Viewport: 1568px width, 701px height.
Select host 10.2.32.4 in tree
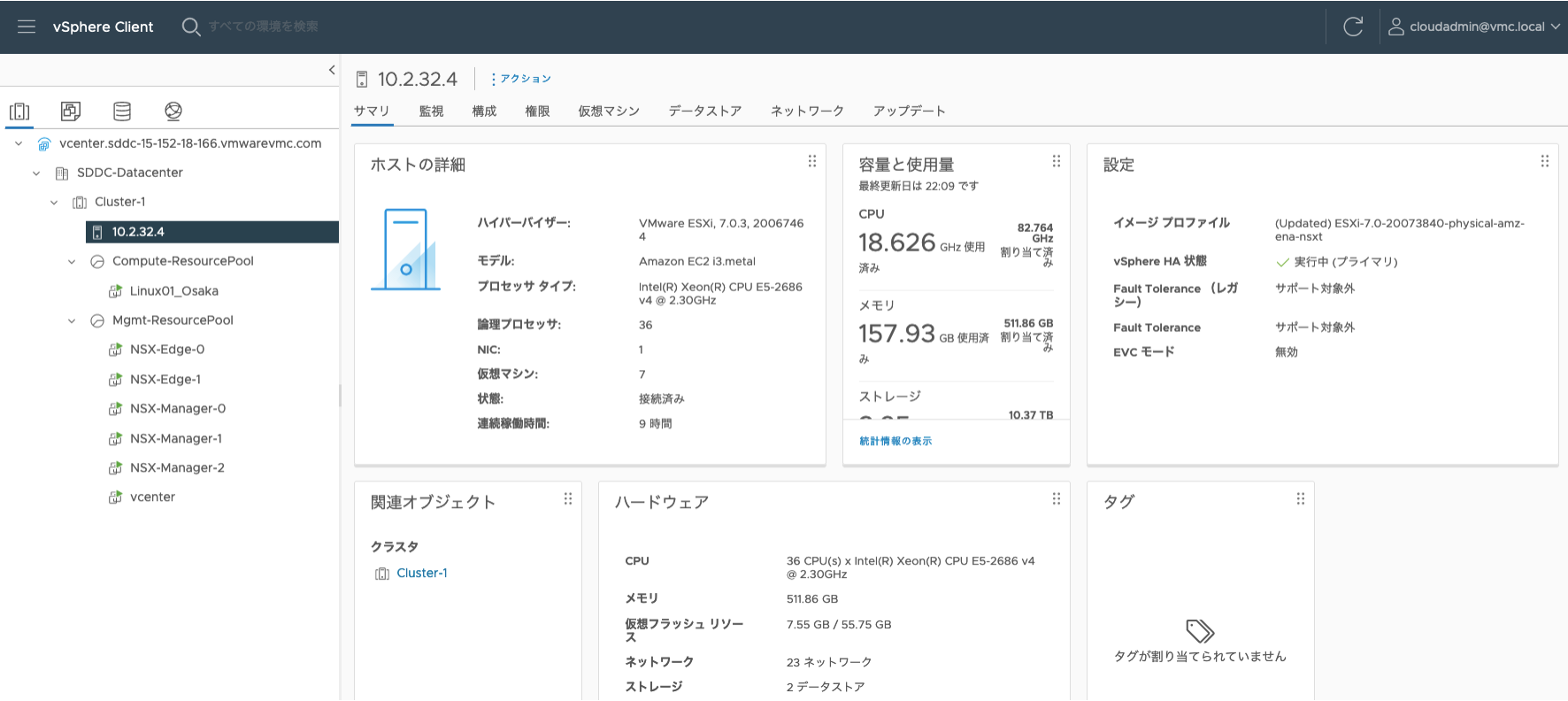(212, 232)
